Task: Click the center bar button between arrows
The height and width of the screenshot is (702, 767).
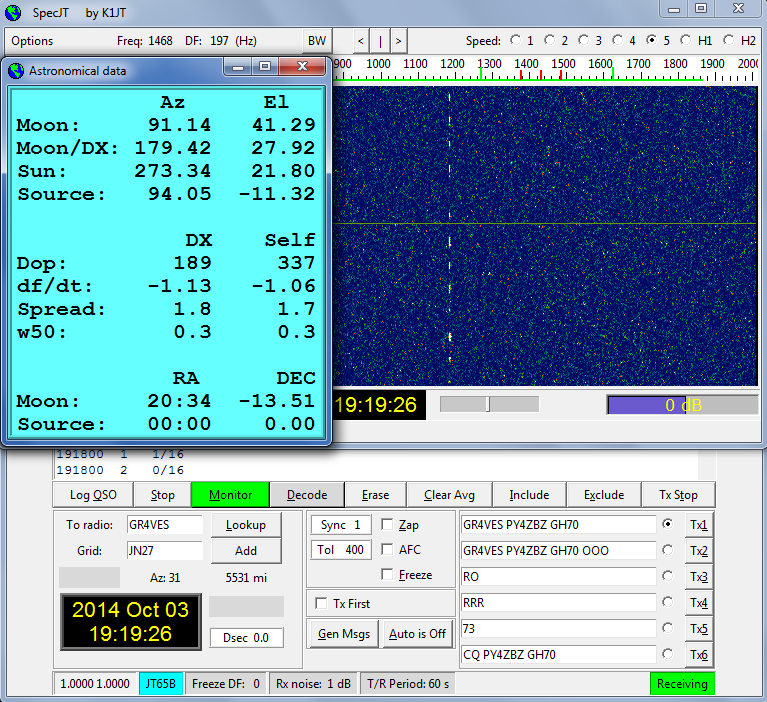Action: [380, 41]
